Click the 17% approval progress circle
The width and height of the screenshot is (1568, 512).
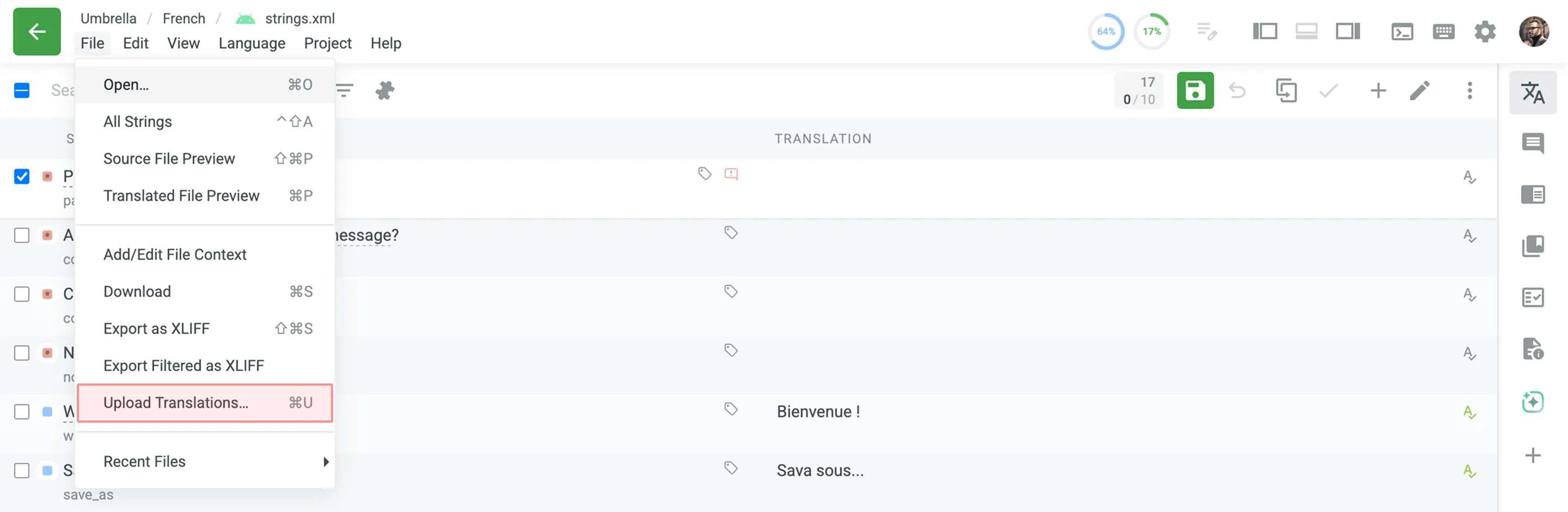[1152, 31]
